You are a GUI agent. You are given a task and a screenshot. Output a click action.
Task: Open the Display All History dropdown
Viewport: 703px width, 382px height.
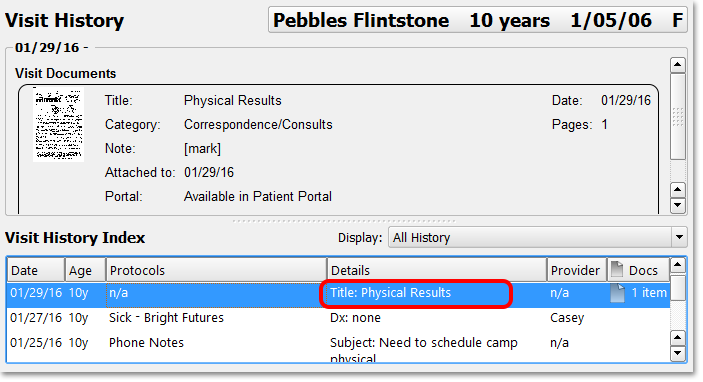[x=537, y=237]
